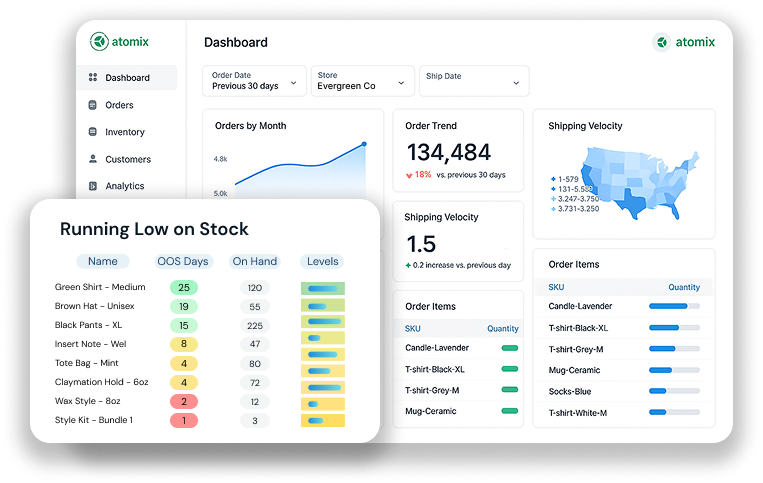
Task: Click T-shirt-Grey-M in right Order Items
Action: pyautogui.click(x=576, y=349)
